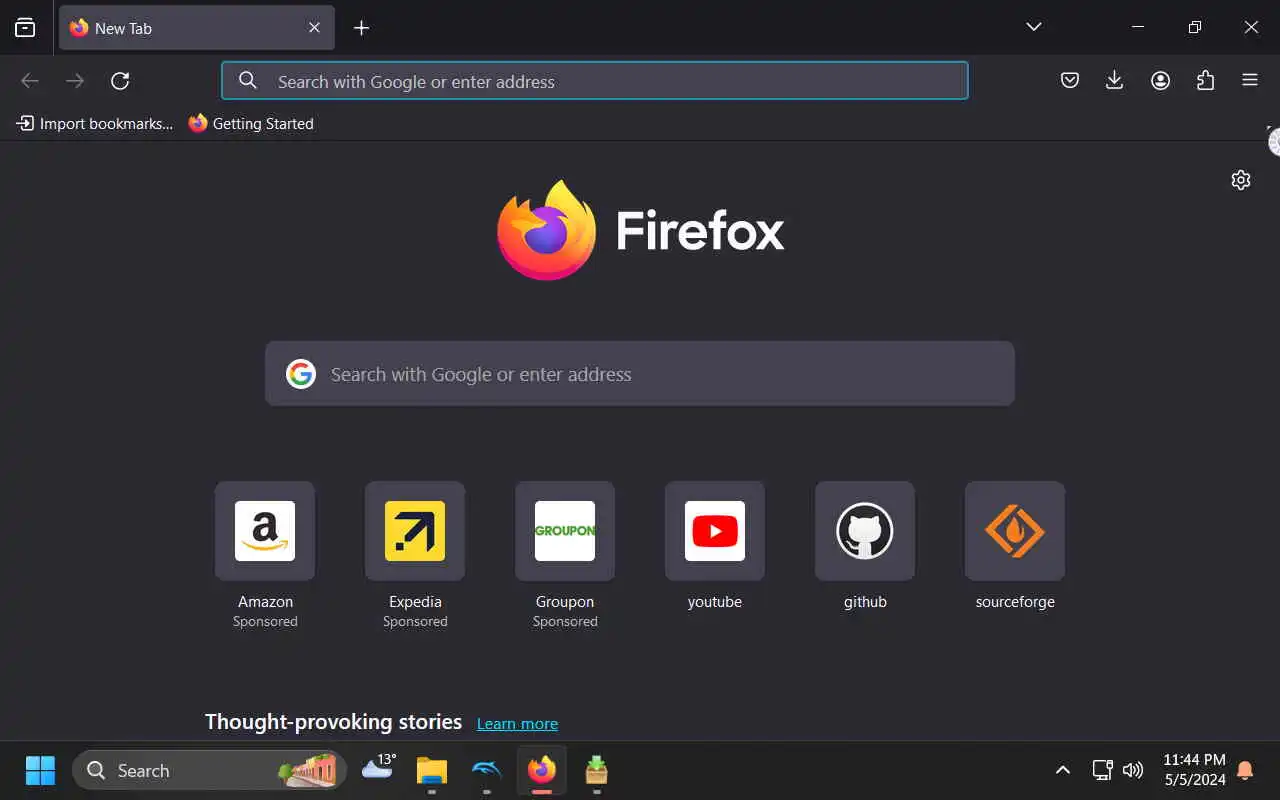Follow the Learn more link
This screenshot has height=800, width=1280.
(x=517, y=724)
